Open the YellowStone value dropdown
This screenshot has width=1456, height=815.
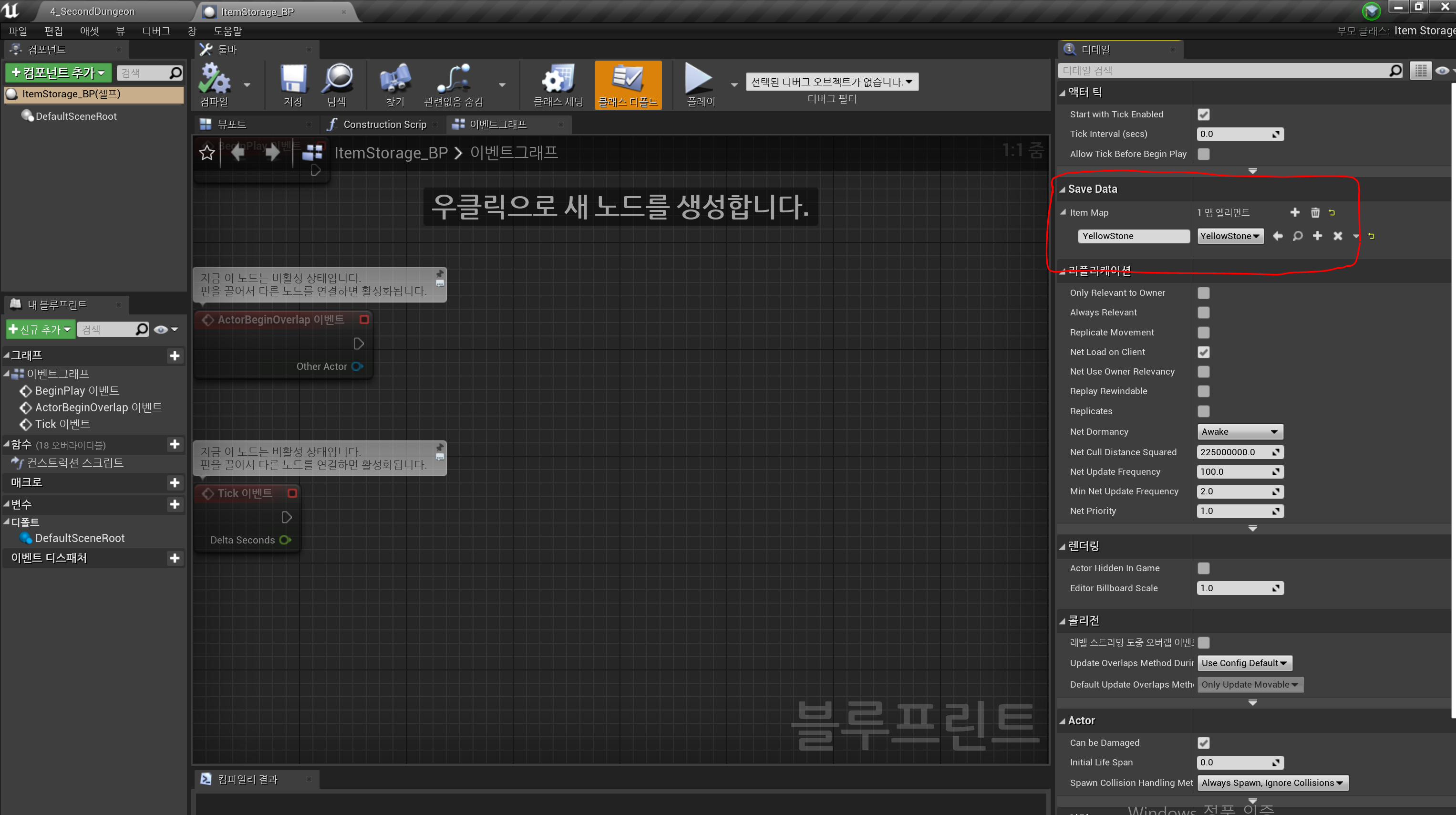coord(1230,236)
